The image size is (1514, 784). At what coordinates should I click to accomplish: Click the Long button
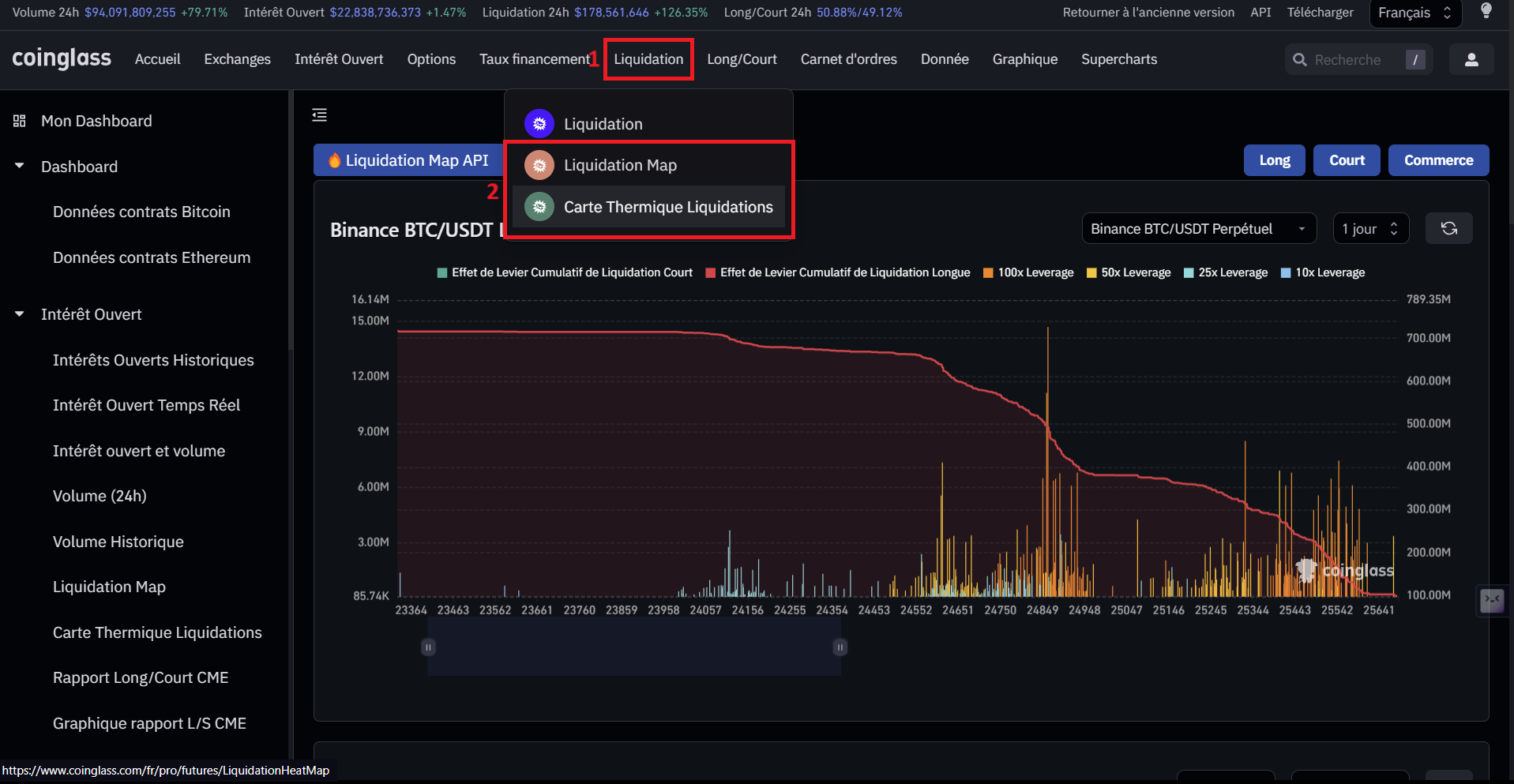(1274, 160)
